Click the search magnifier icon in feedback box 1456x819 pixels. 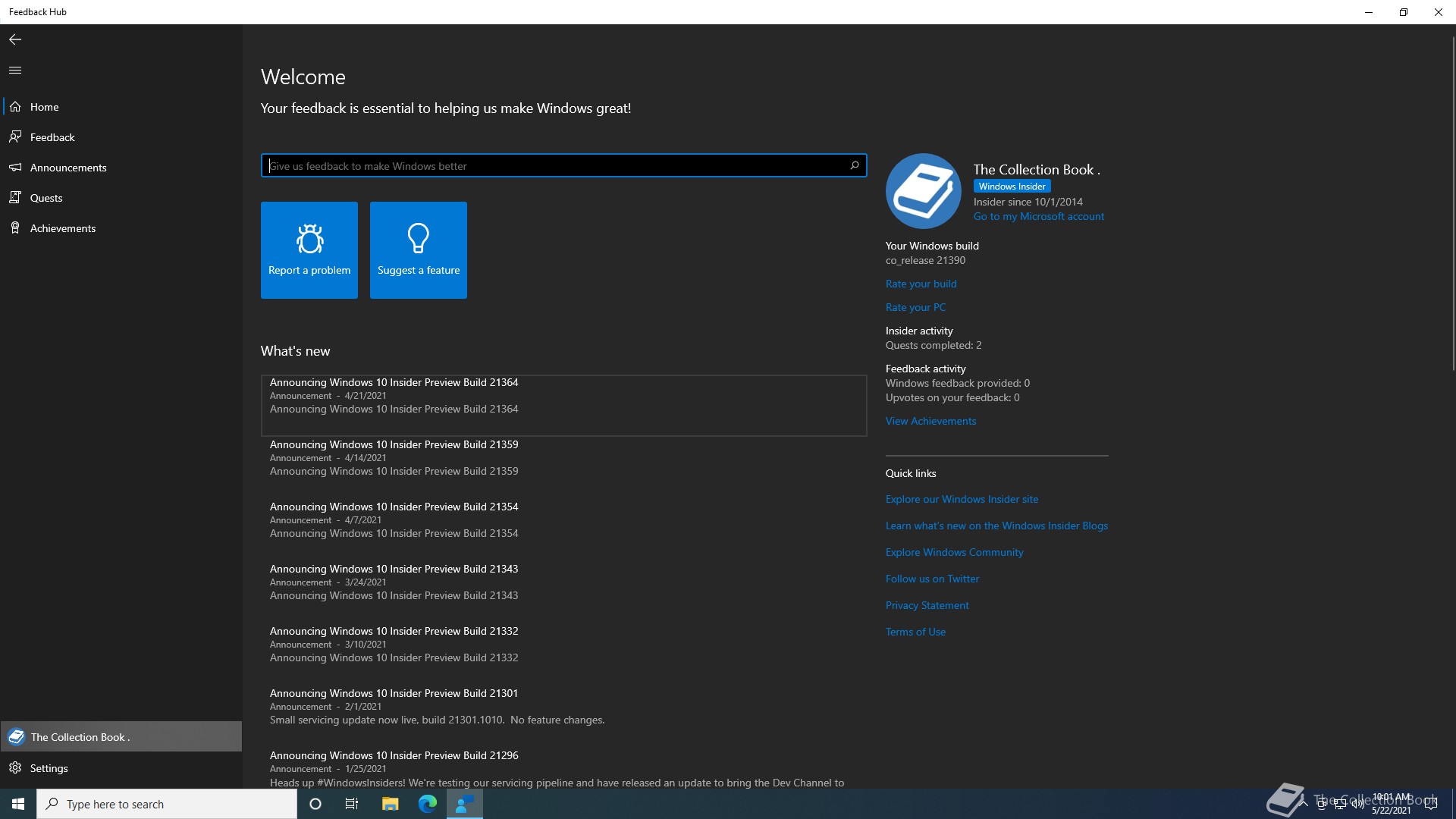[855, 165]
